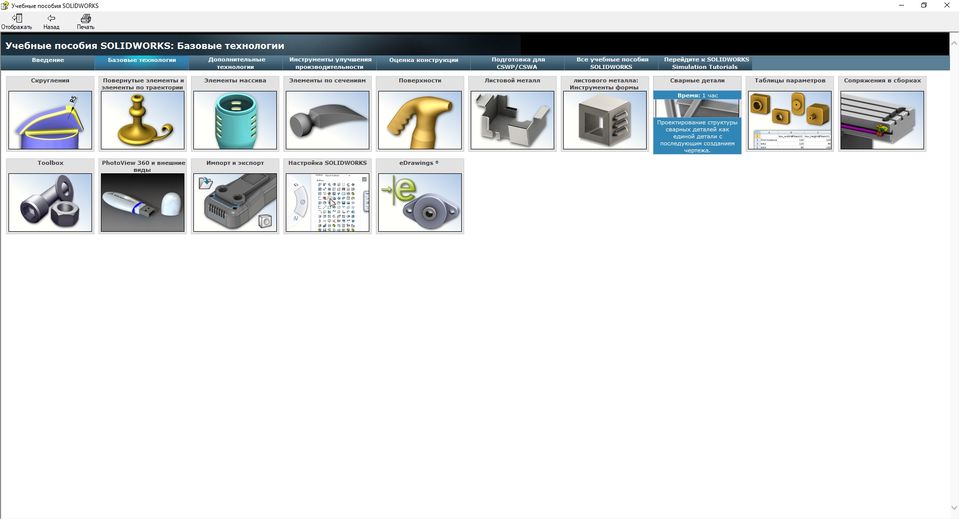Open the Оценка конструкции tab
This screenshot has height=519, width=959.
point(423,60)
